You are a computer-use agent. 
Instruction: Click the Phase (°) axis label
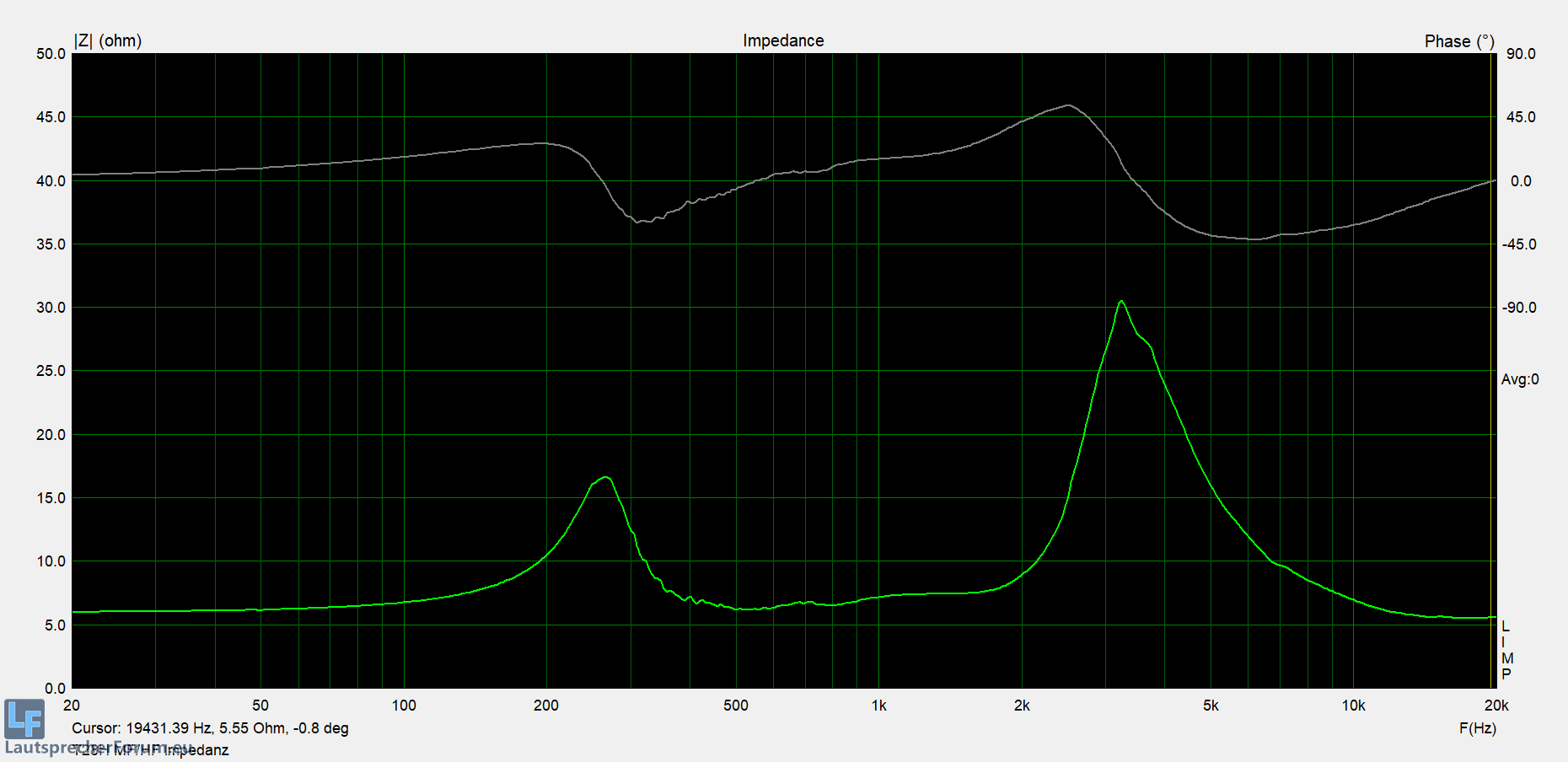point(1458,41)
